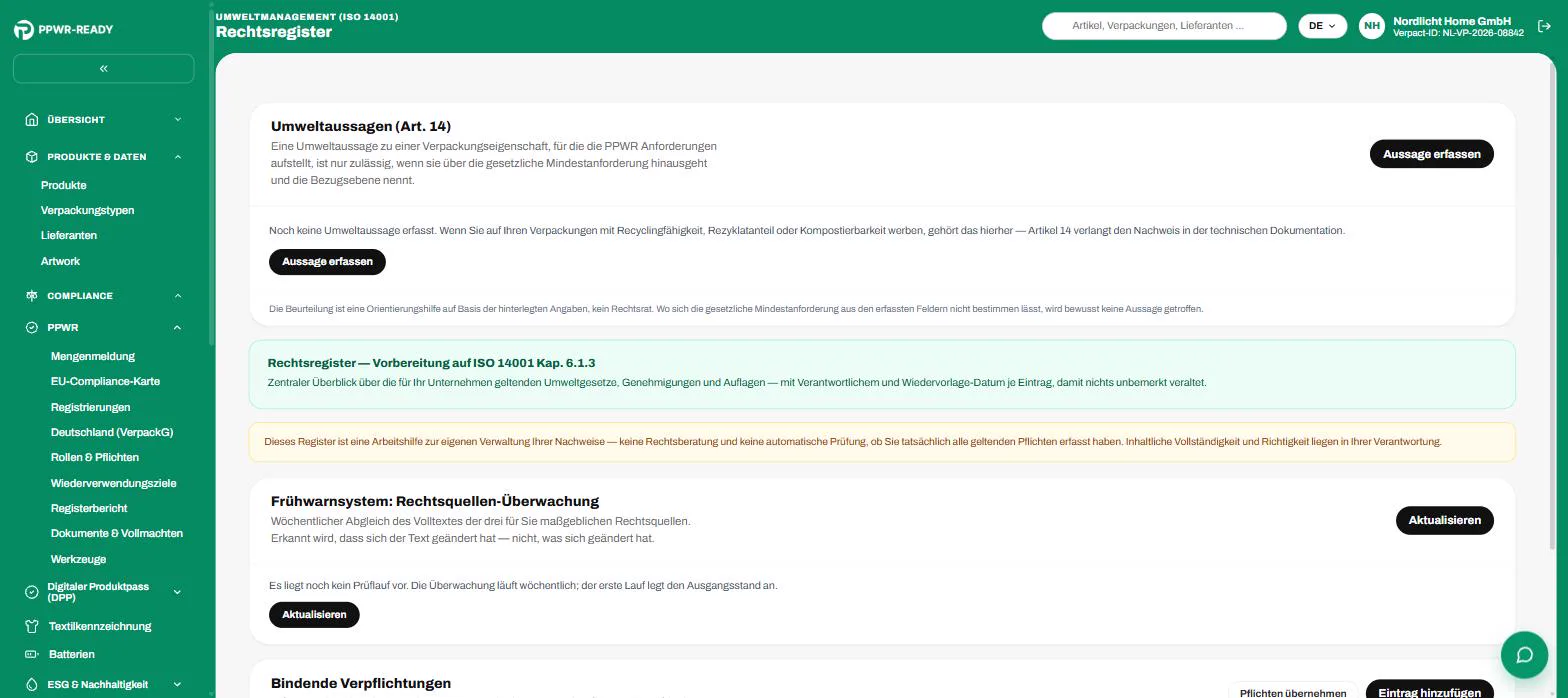Click the Produkte & Daten cube icon
This screenshot has height=698, width=1568.
(32, 157)
